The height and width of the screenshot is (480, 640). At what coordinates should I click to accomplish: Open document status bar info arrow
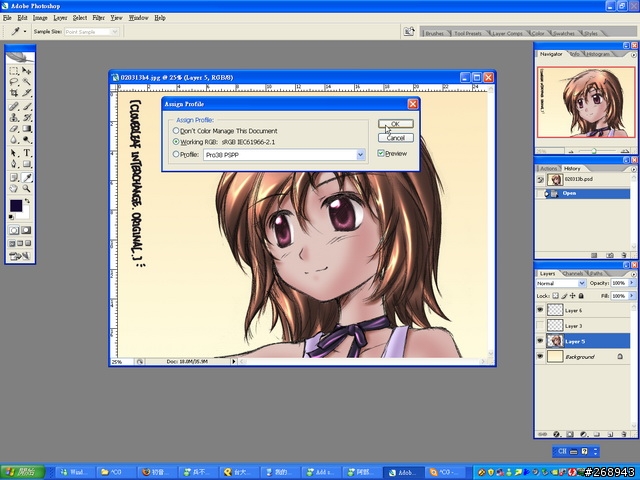(x=233, y=361)
